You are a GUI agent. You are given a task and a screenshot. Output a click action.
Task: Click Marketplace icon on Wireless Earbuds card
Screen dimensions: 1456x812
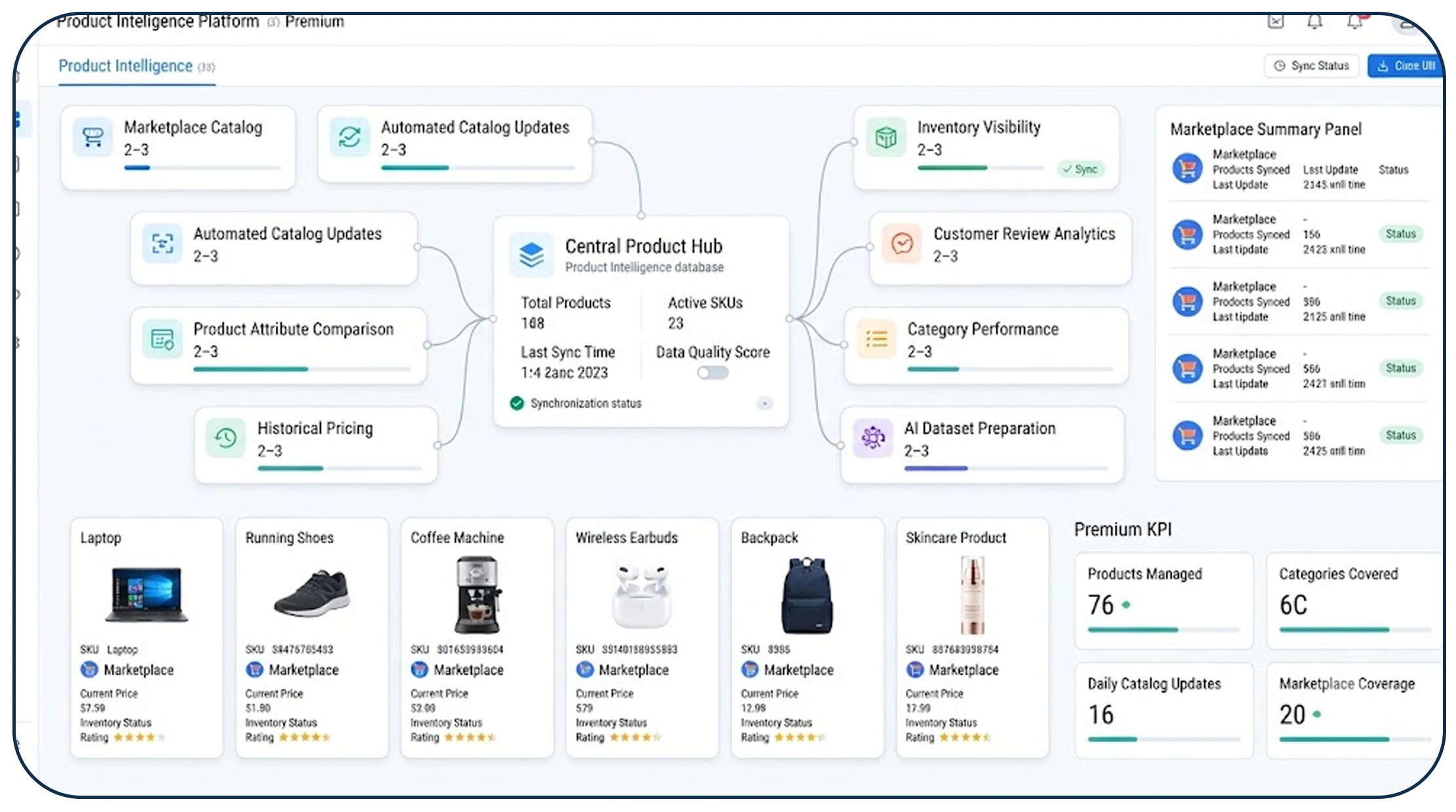click(x=584, y=670)
